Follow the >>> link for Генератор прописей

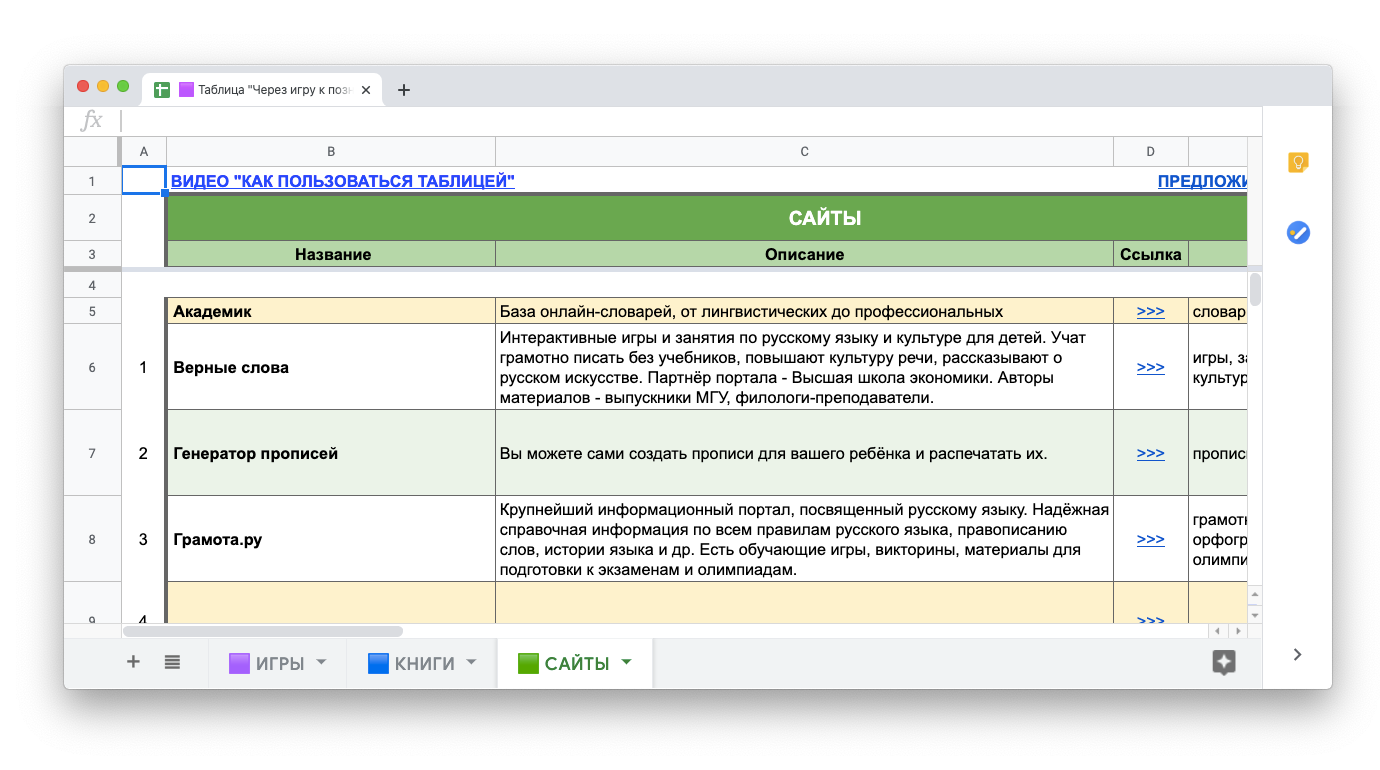1151,453
